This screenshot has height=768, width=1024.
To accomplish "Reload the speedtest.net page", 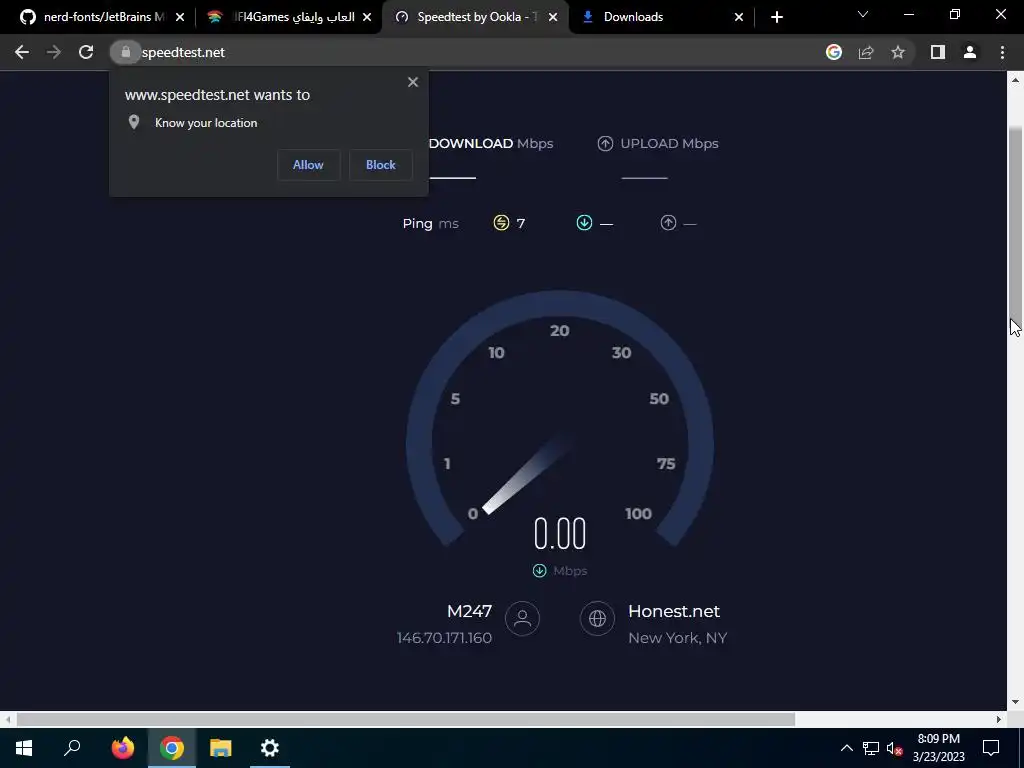I will [x=86, y=52].
